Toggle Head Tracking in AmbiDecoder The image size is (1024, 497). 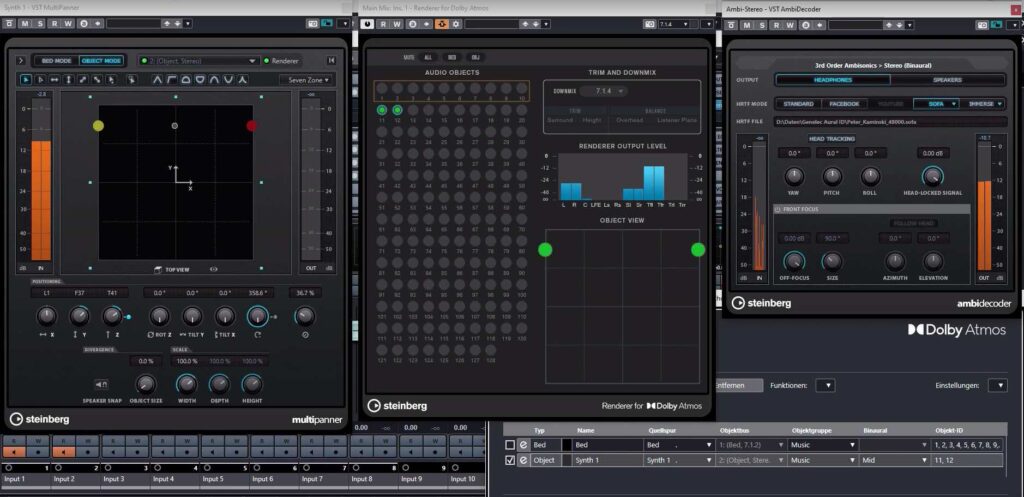tap(831, 138)
